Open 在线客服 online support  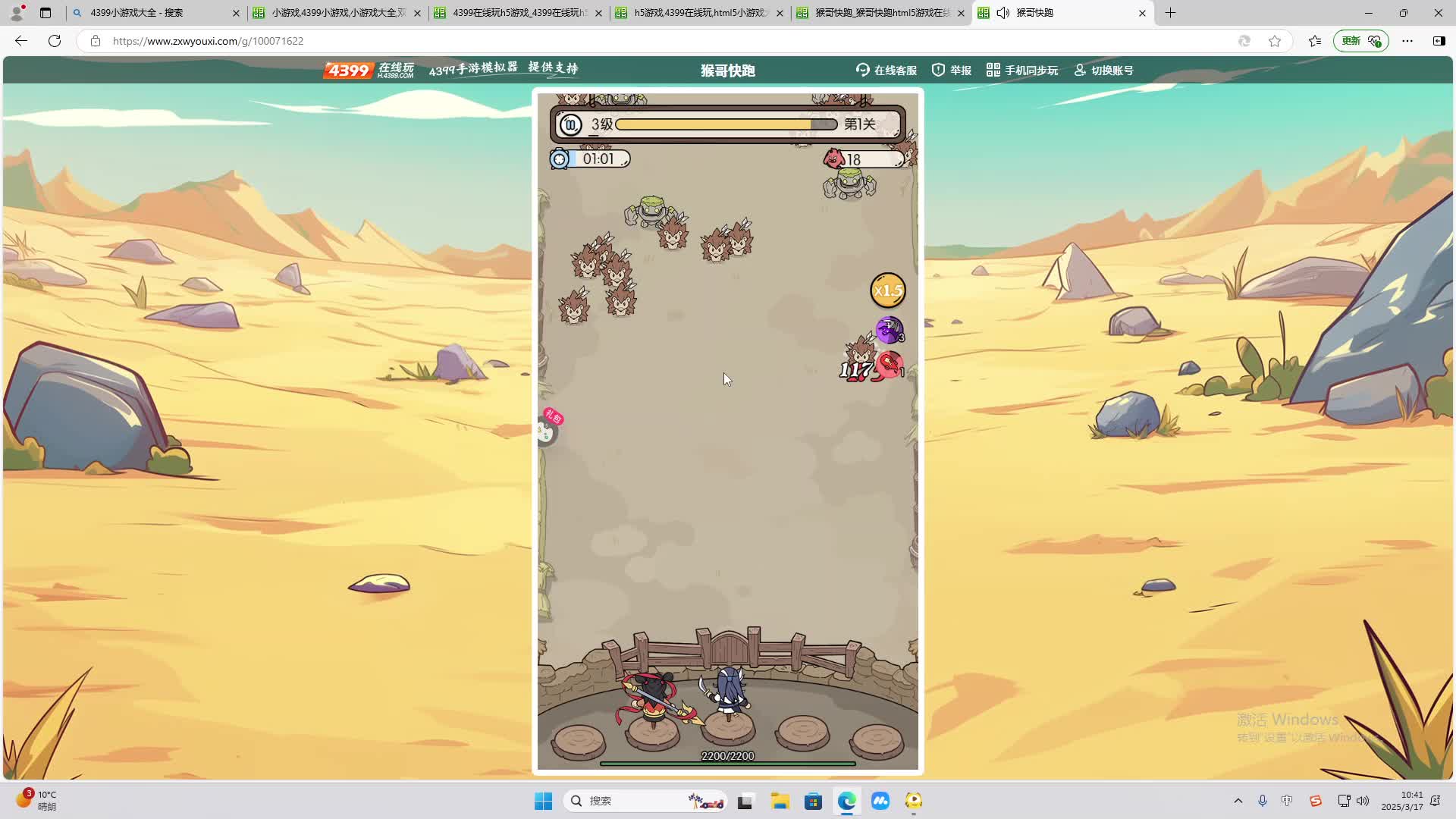886,71
